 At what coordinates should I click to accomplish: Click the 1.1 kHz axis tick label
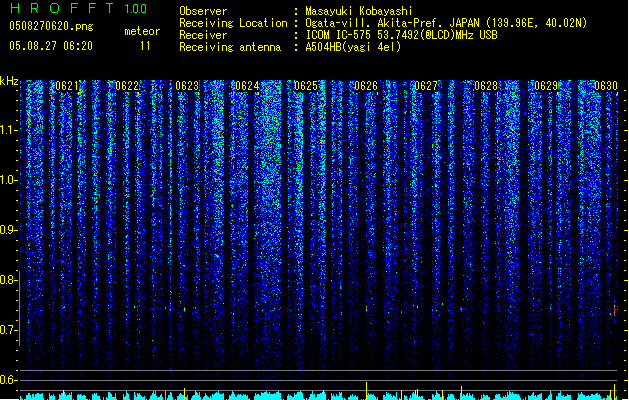8,130
